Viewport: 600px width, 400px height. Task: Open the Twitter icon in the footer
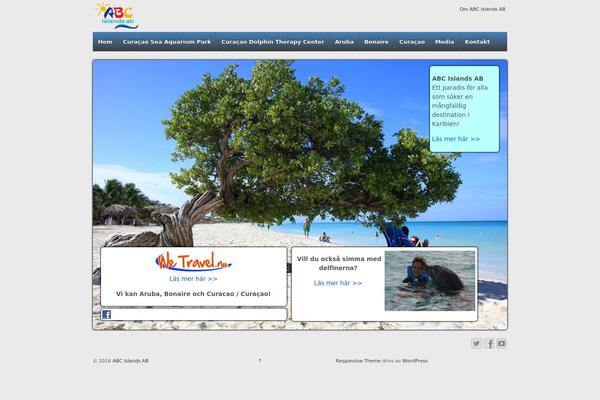(476, 343)
